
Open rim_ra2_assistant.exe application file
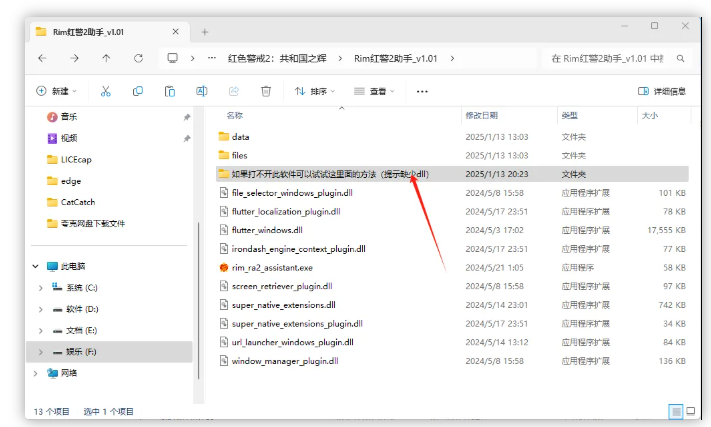point(272,267)
